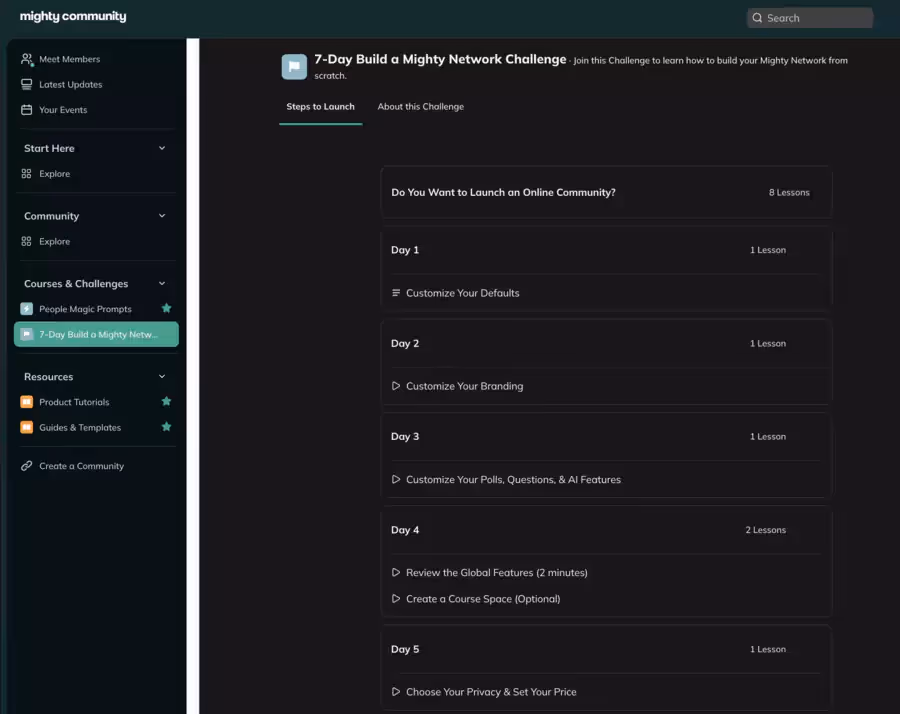Click the play icon for Create a Course Space
Viewport: 900px width, 714px height.
(395, 599)
